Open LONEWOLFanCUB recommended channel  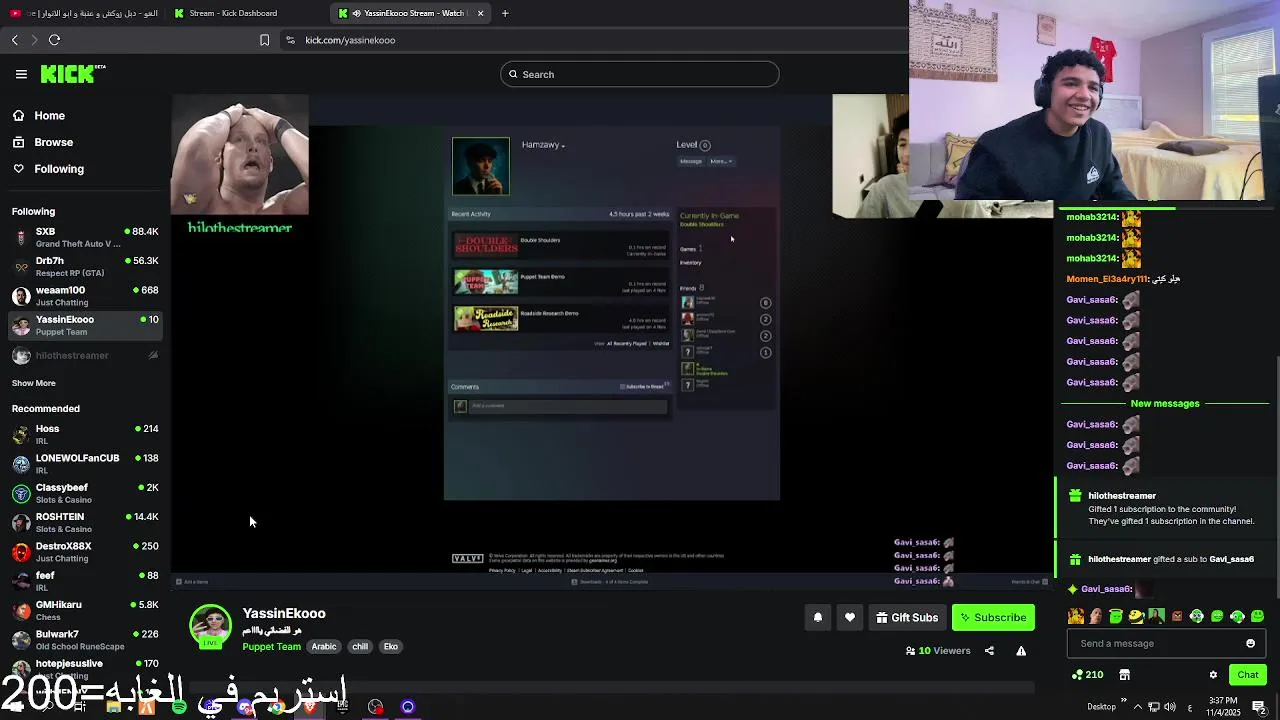click(x=85, y=463)
